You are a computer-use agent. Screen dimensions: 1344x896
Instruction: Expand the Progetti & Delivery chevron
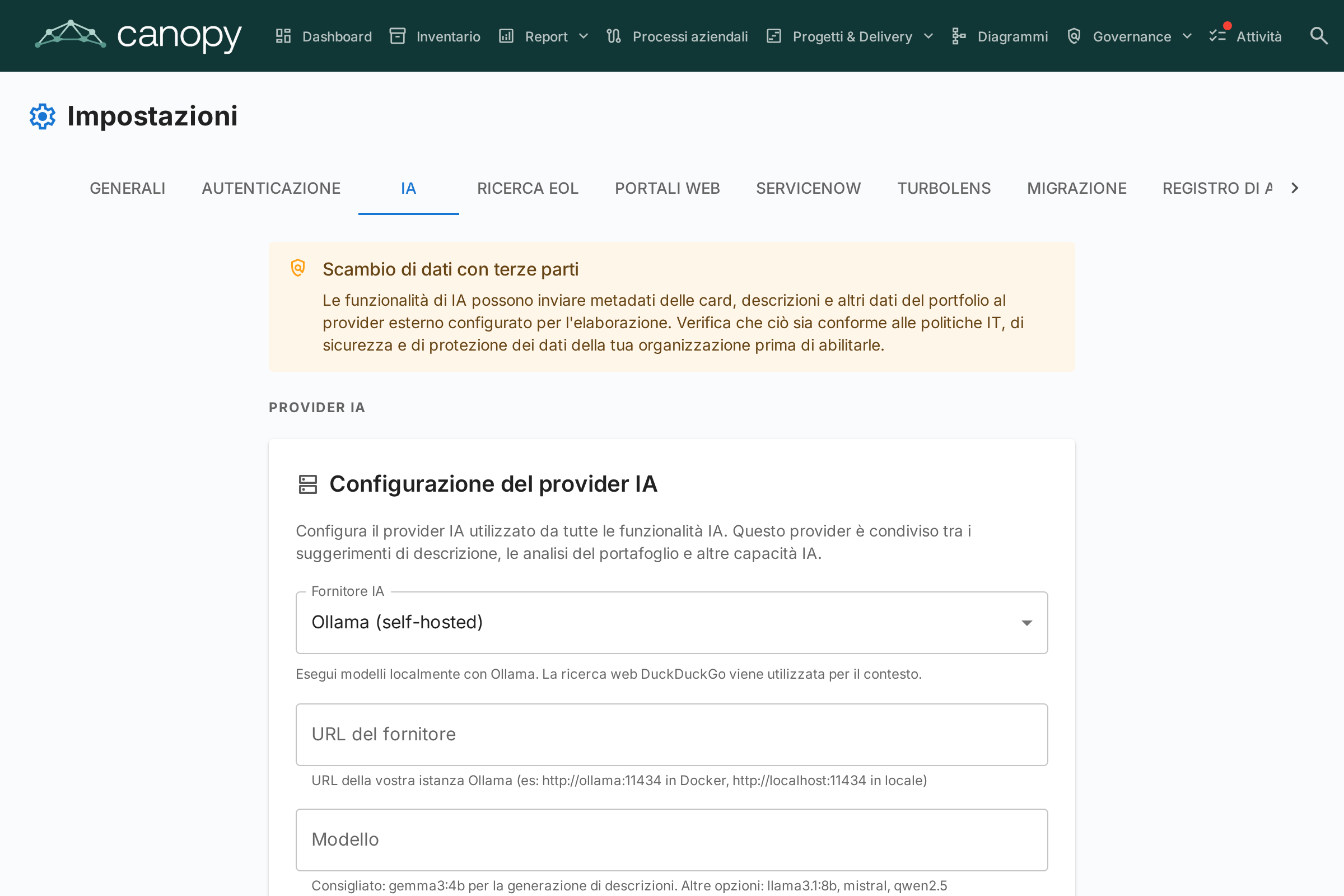click(928, 36)
